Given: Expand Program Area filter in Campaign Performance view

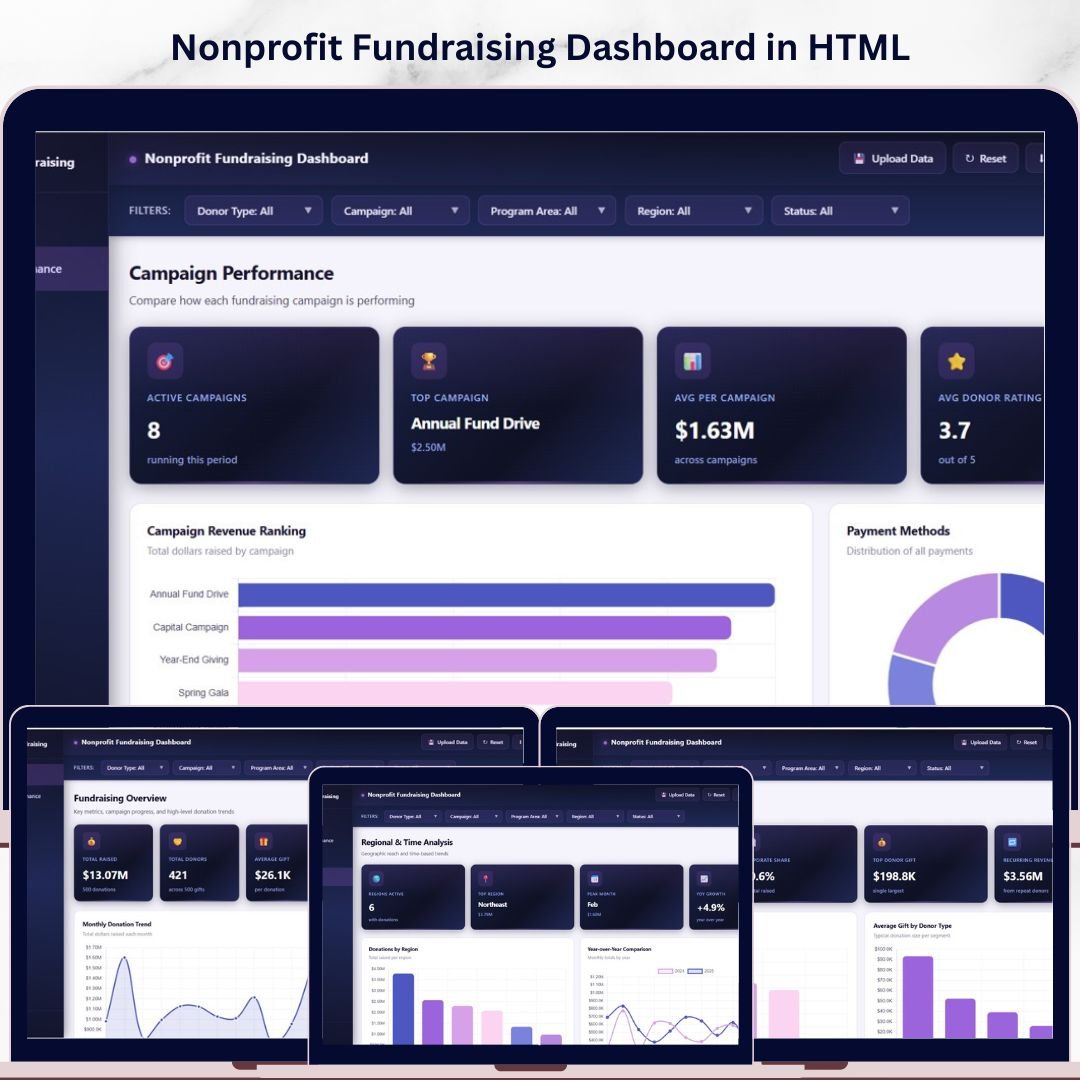Looking at the screenshot, I should tap(547, 211).
